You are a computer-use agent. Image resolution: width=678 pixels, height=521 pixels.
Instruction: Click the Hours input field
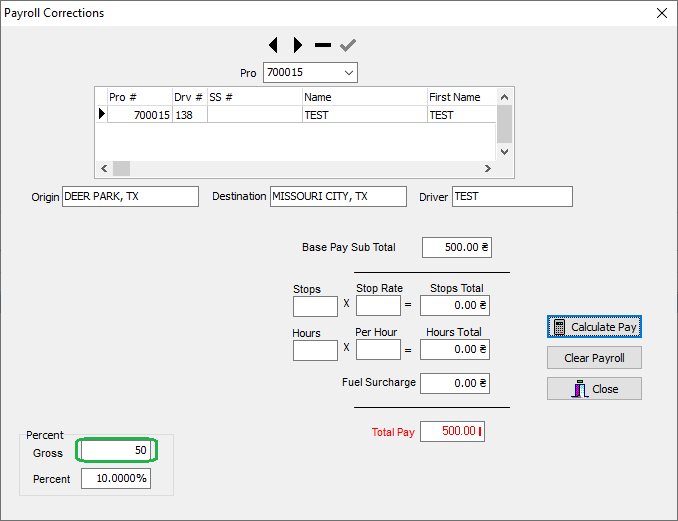coord(315,350)
